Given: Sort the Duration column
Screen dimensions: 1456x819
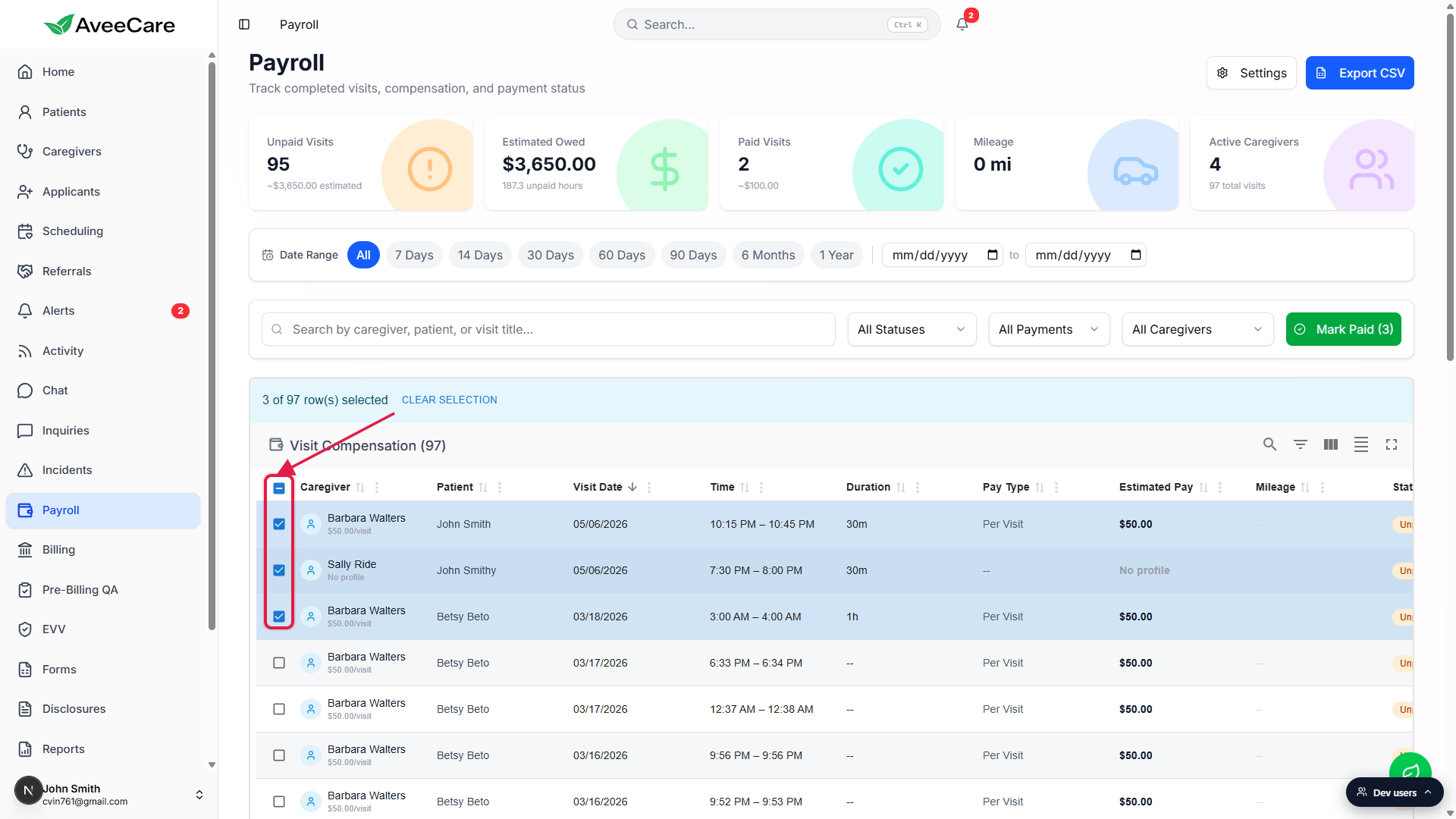Looking at the screenshot, I should [x=901, y=487].
